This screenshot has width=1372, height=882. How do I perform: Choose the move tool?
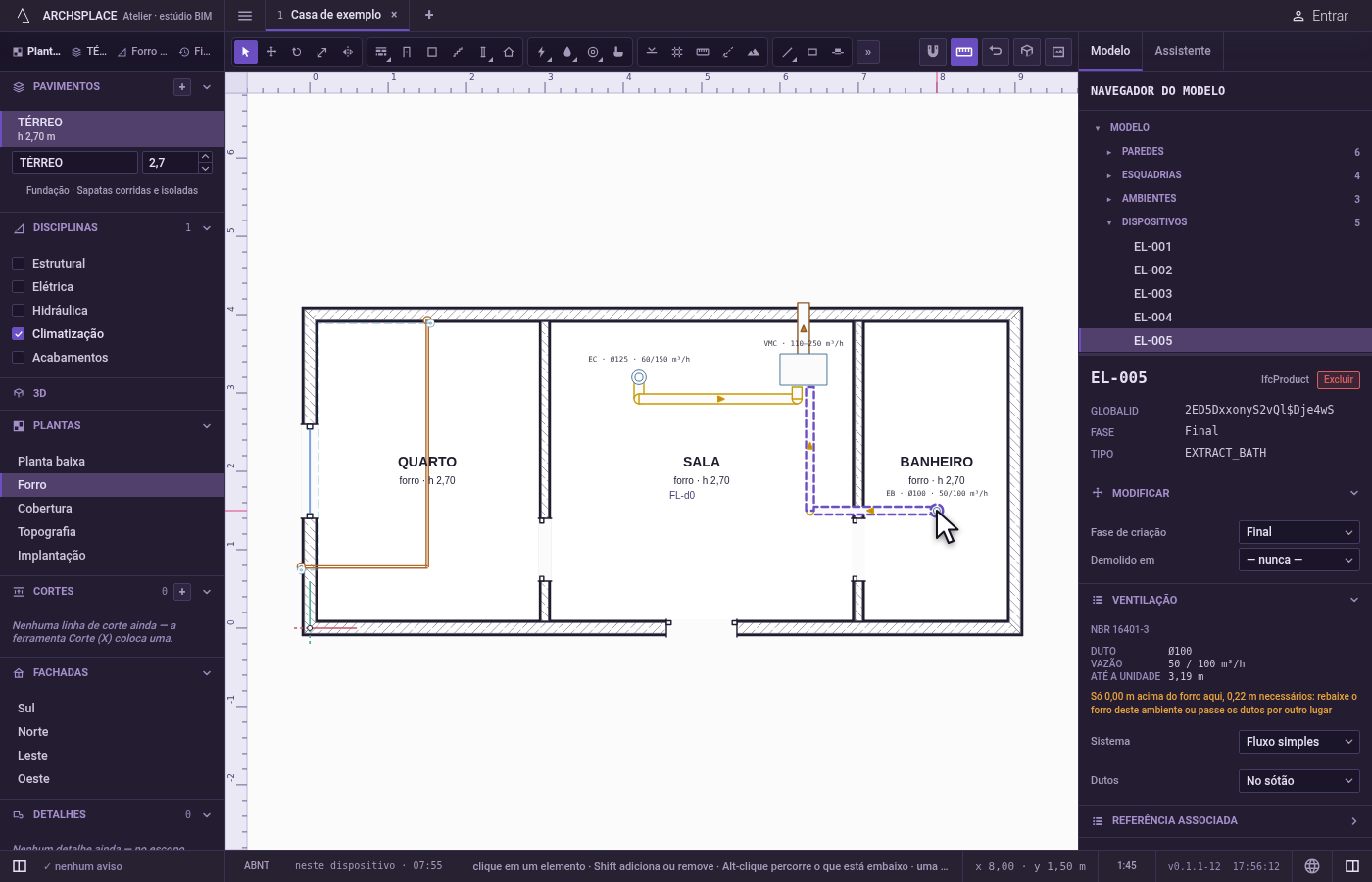point(271,52)
